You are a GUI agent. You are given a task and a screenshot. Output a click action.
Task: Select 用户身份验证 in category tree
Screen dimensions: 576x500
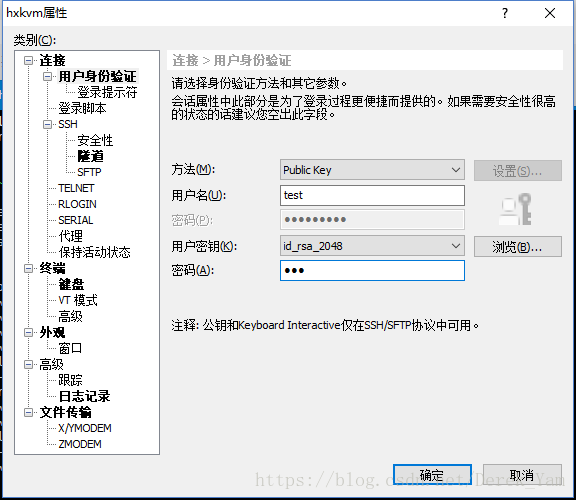coord(97,76)
